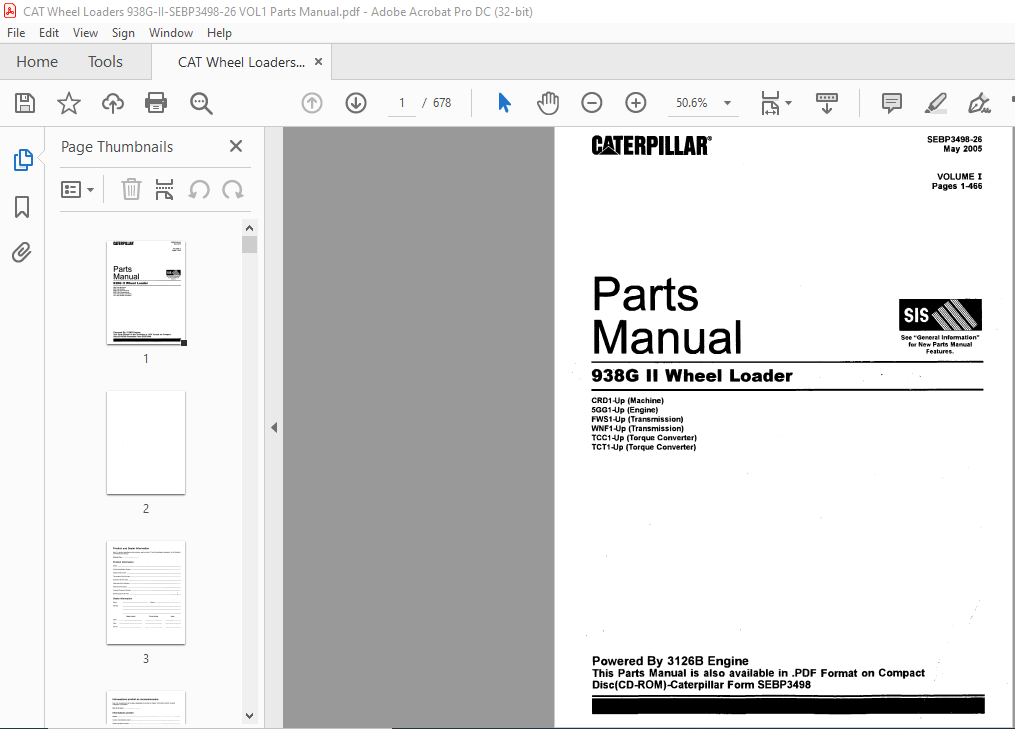Click the 'TCT1-Up (Torque Converter)' line

coord(643,447)
